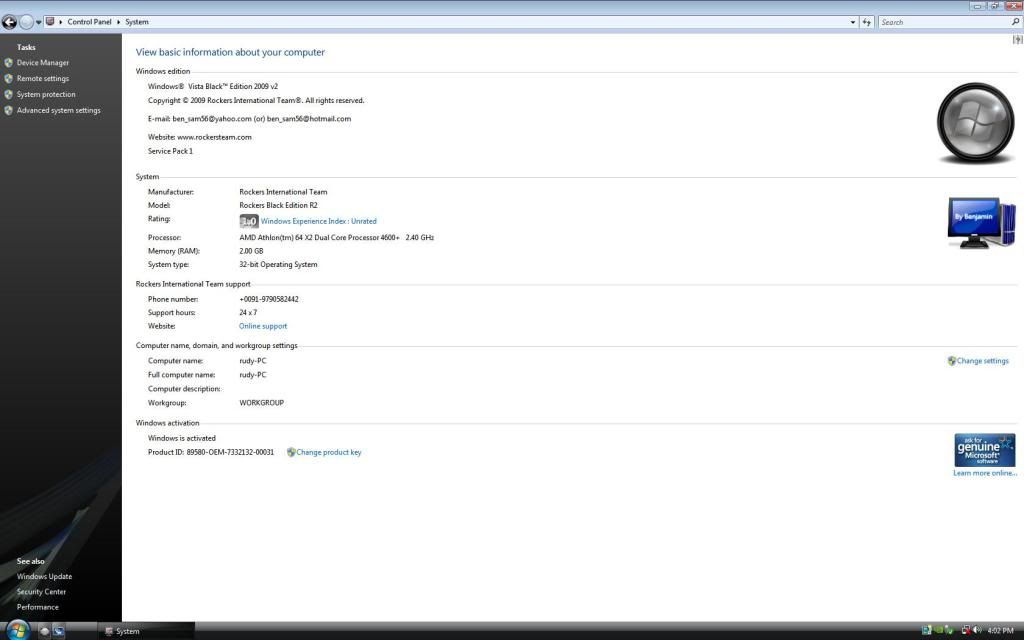The width and height of the screenshot is (1024, 640).
Task: Open Performance under See also
Action: pyautogui.click(x=38, y=607)
